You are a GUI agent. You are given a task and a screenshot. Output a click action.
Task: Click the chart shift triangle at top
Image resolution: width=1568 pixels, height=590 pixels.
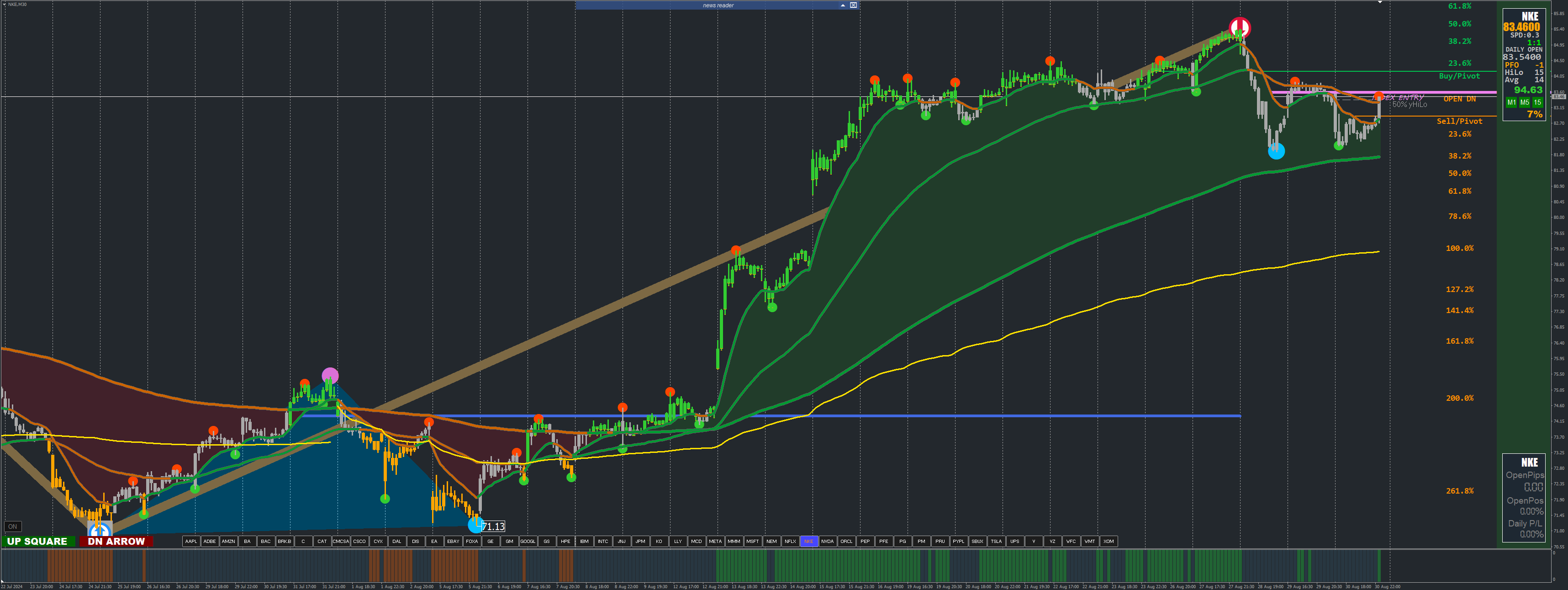(1380, 2)
